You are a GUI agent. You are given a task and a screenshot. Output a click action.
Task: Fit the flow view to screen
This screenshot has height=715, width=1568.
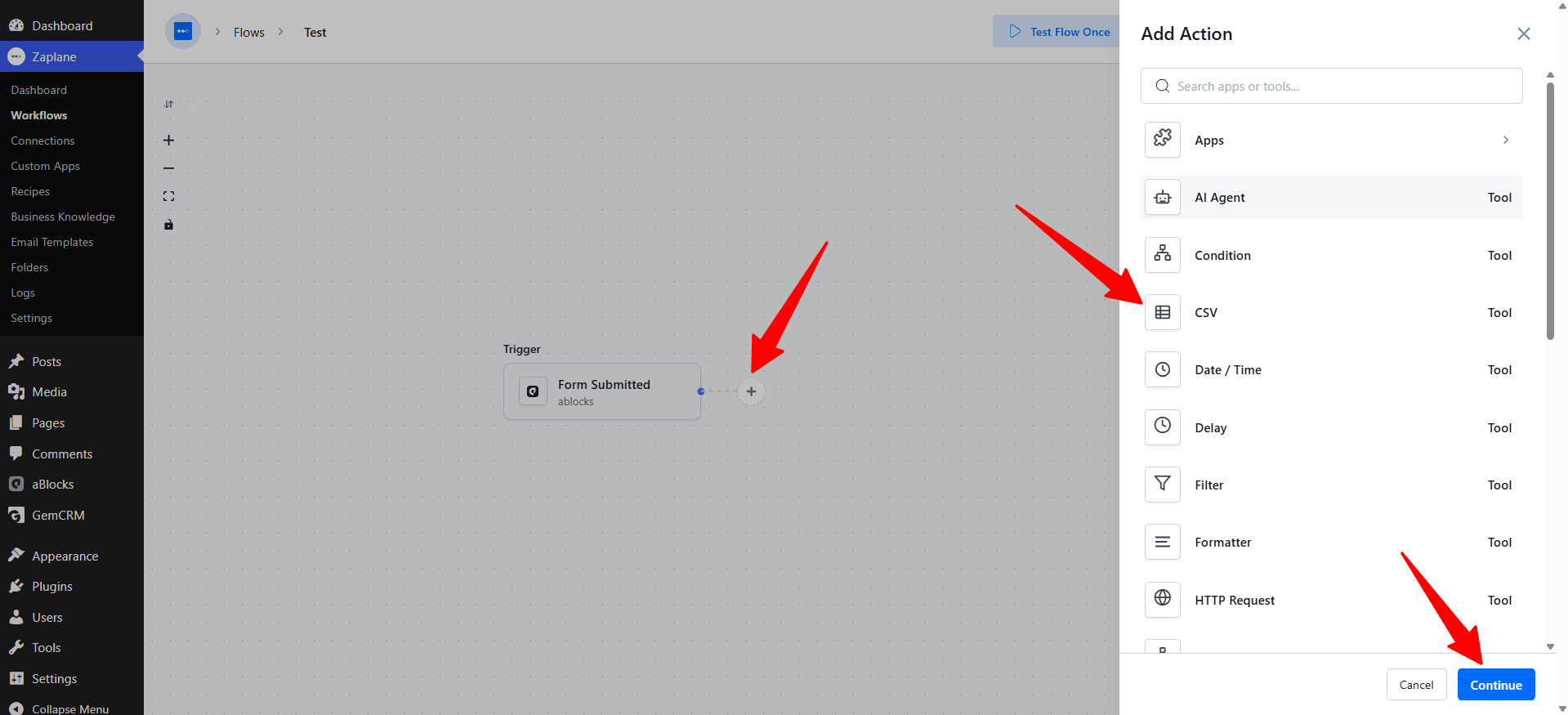pos(168,196)
